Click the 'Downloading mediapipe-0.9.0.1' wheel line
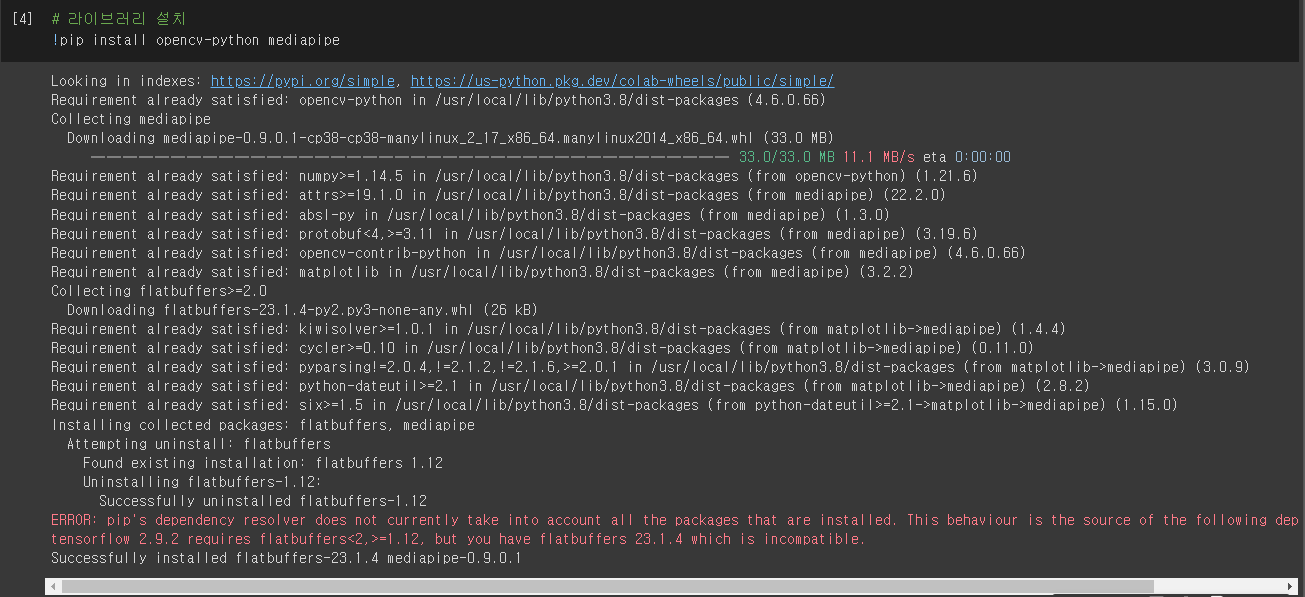Image resolution: width=1305 pixels, height=597 pixels. (x=450, y=138)
